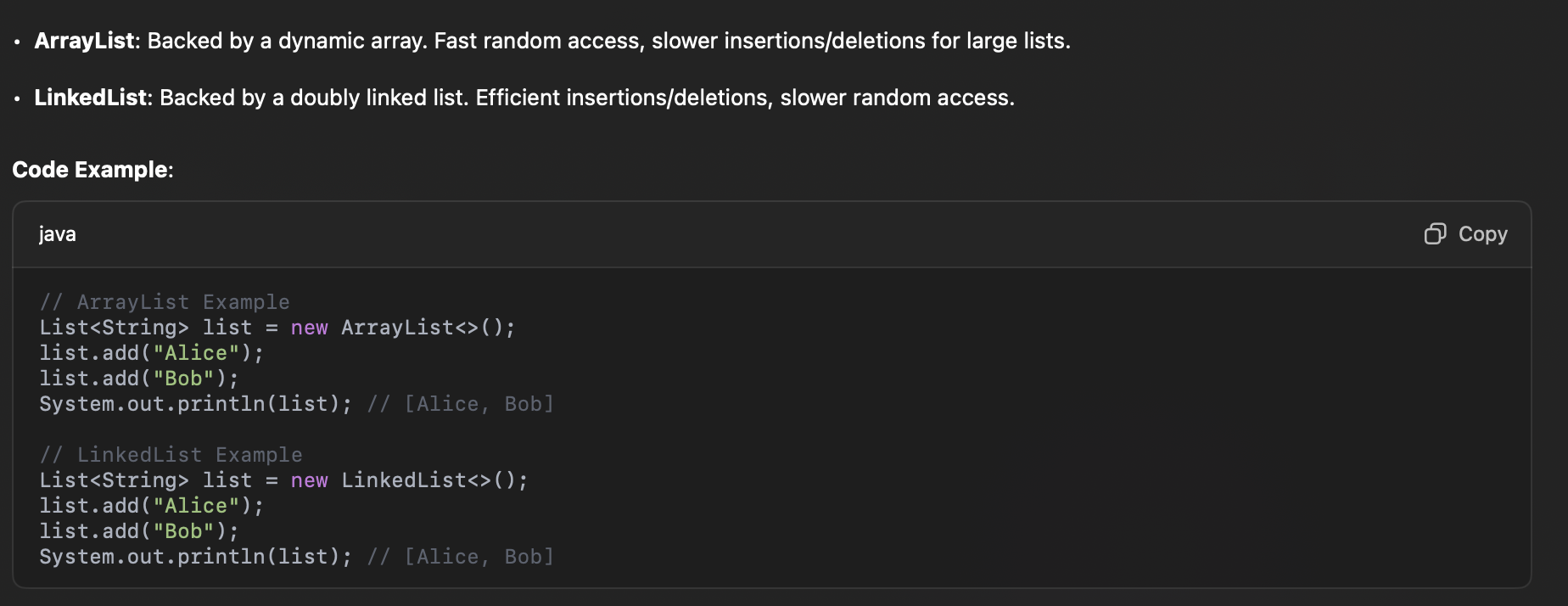The image size is (1568, 606).
Task: Click the first list.add("Alice") line
Action: click(152, 353)
